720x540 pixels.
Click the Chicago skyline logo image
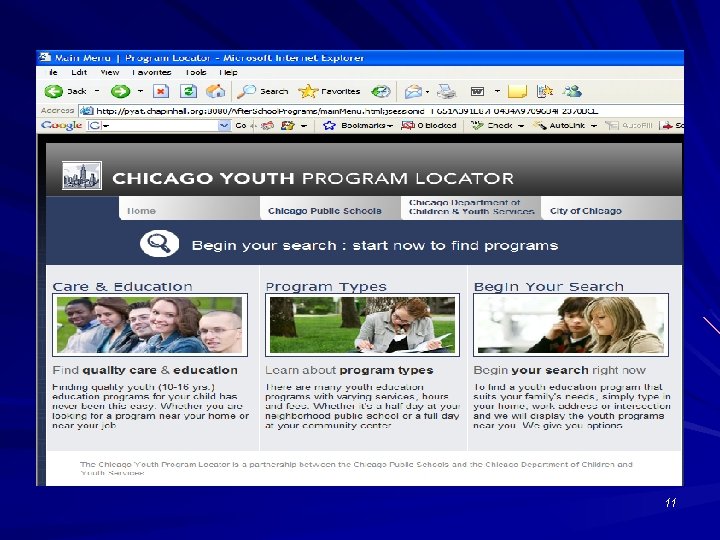pyautogui.click(x=82, y=175)
